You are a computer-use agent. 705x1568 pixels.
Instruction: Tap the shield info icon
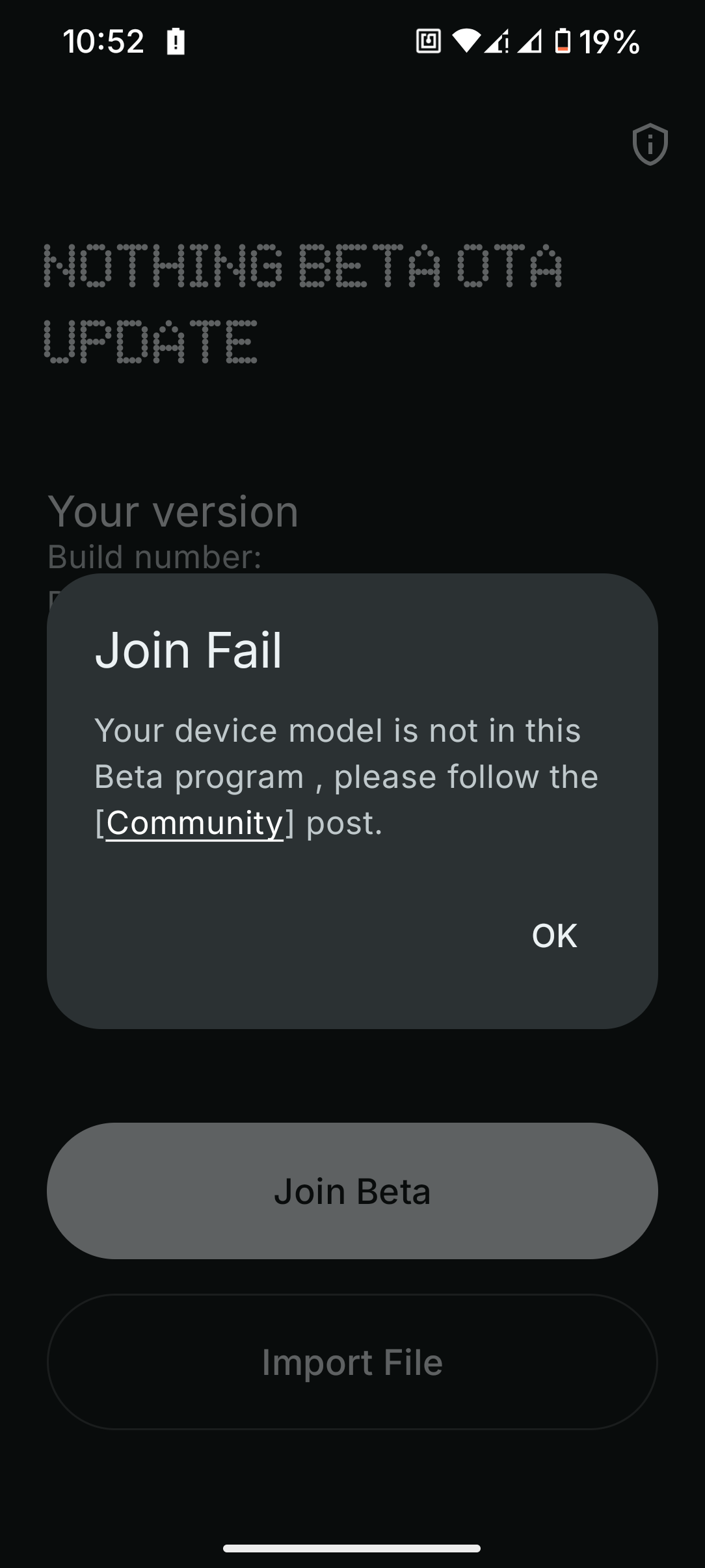[x=650, y=144]
